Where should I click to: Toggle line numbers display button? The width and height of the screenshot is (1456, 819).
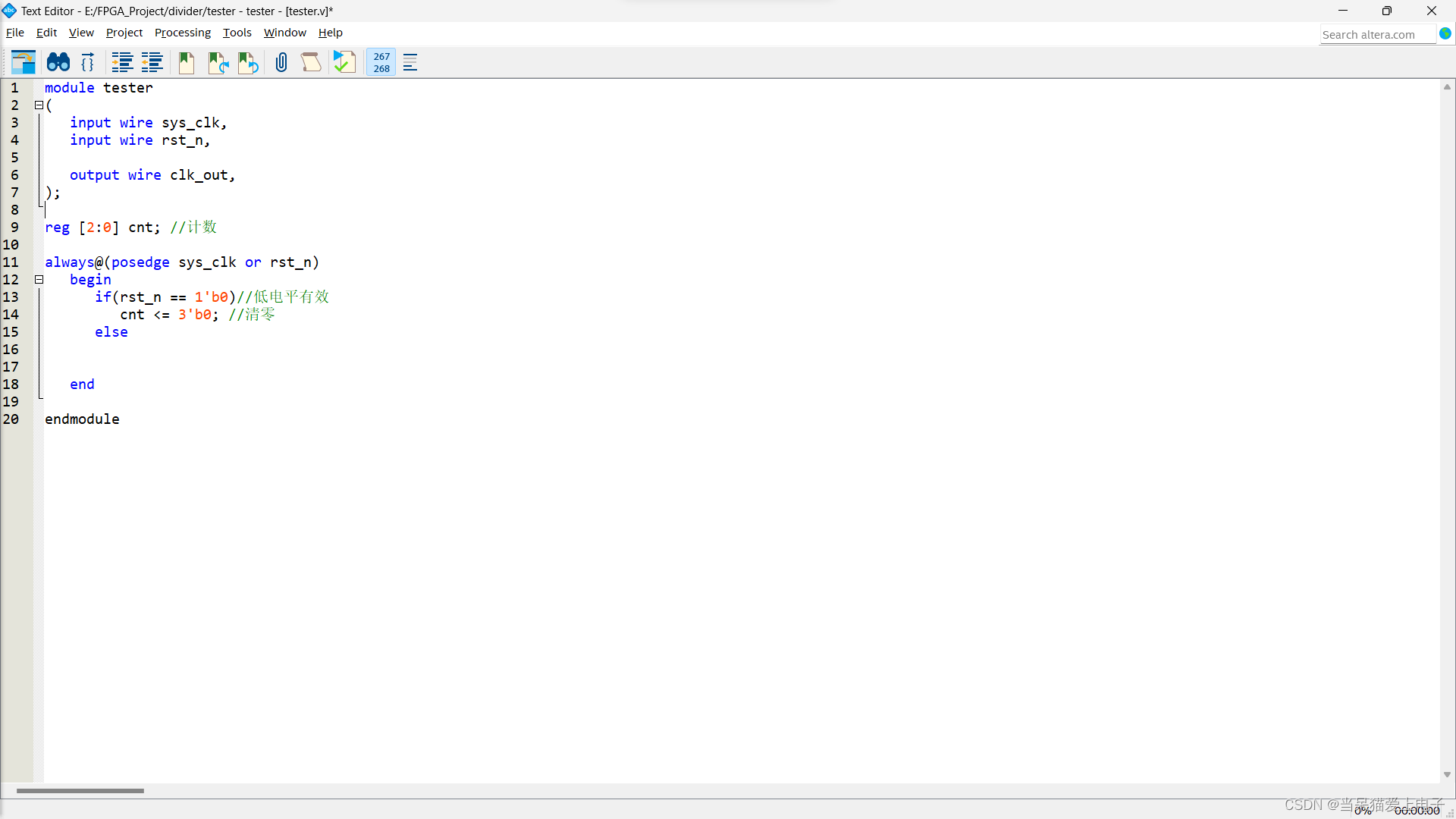381,62
